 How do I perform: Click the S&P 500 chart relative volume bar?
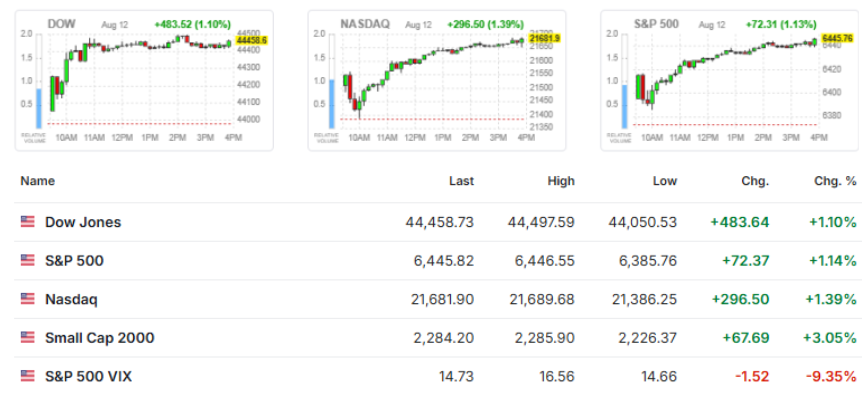click(625, 106)
